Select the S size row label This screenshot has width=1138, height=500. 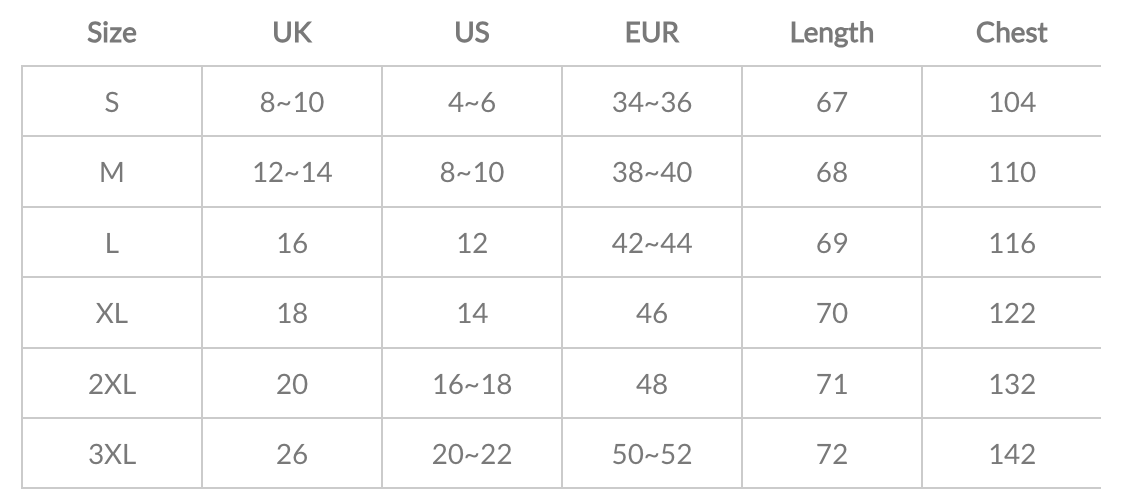coord(112,102)
